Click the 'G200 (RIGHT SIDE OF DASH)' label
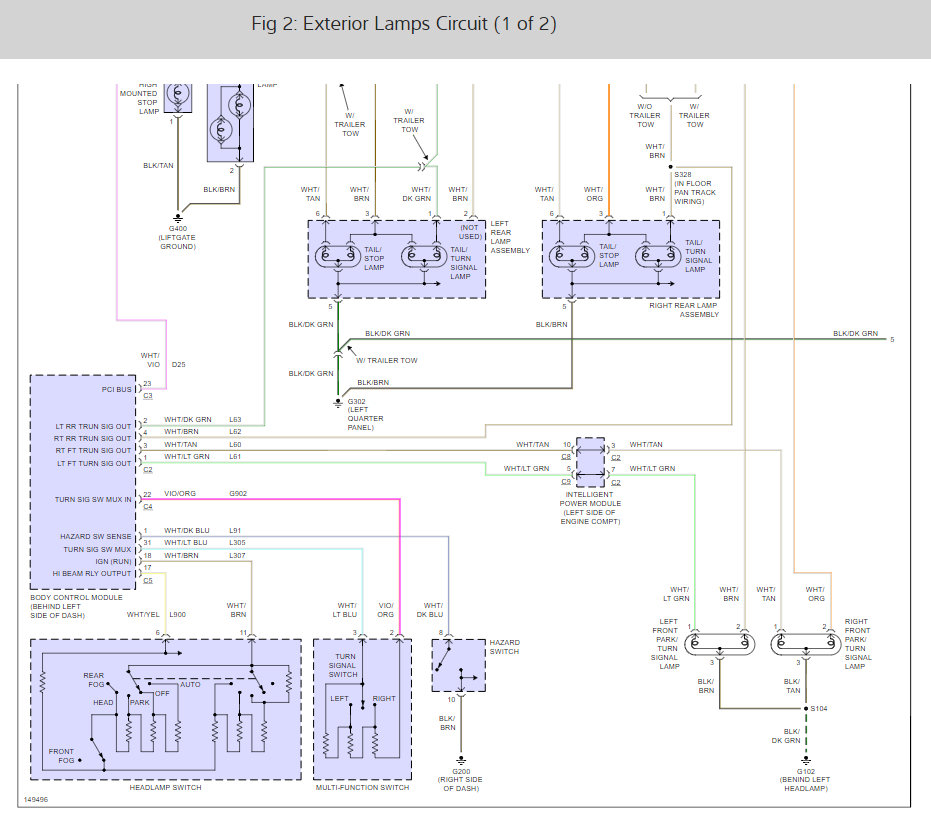 click(461, 780)
